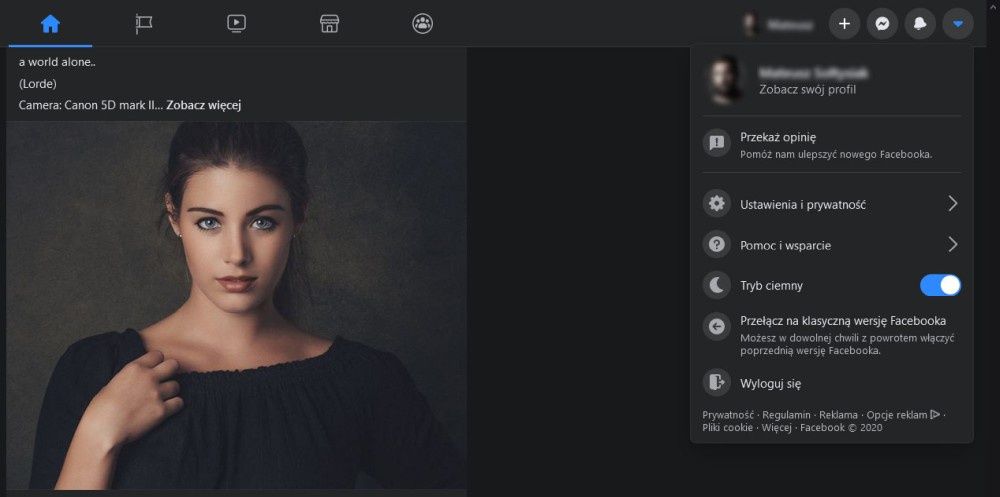Click the dark mode moon icon
The height and width of the screenshot is (497, 1000).
(717, 285)
